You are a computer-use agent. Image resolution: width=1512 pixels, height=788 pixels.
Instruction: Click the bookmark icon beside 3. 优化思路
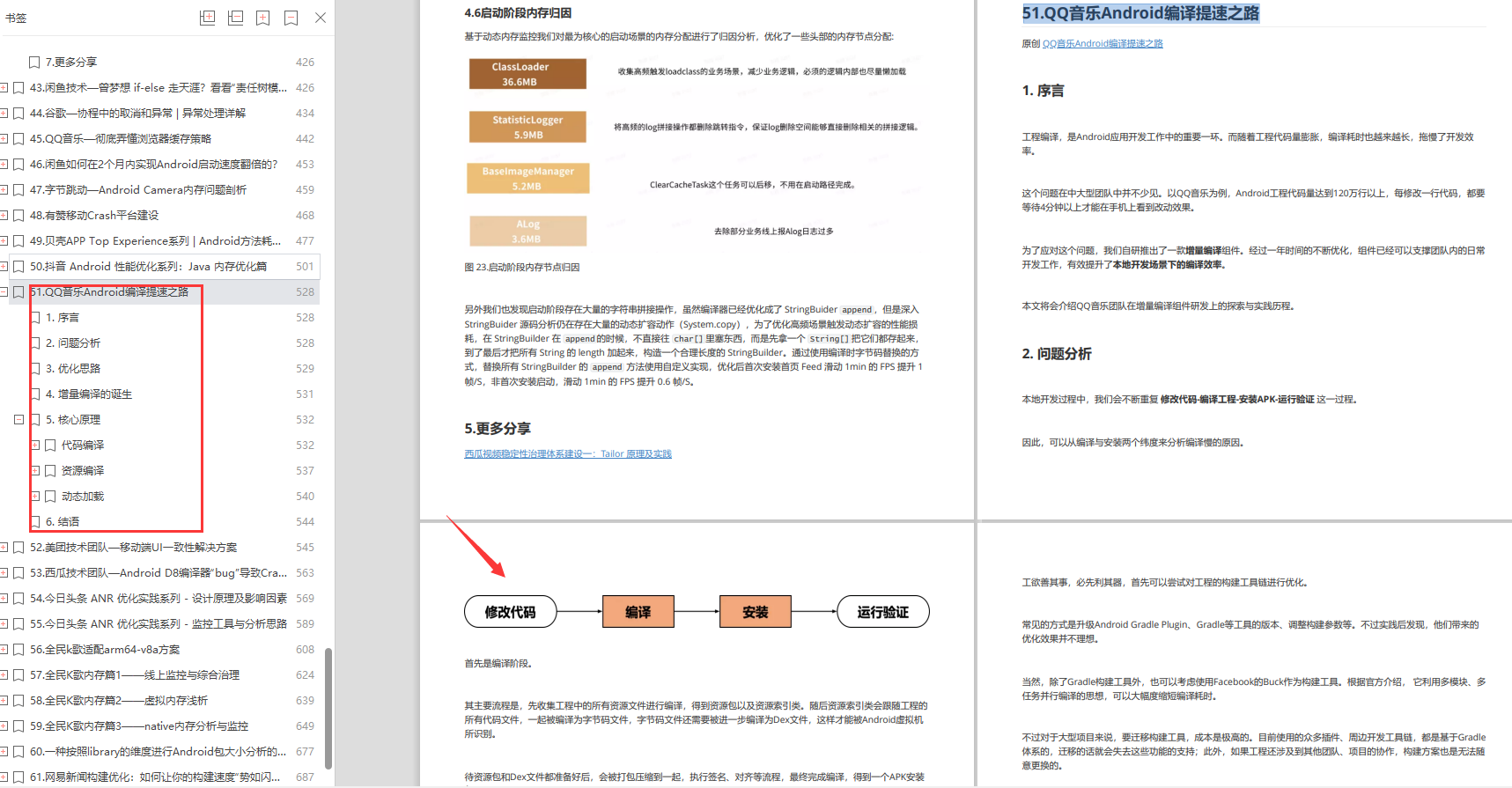35,369
